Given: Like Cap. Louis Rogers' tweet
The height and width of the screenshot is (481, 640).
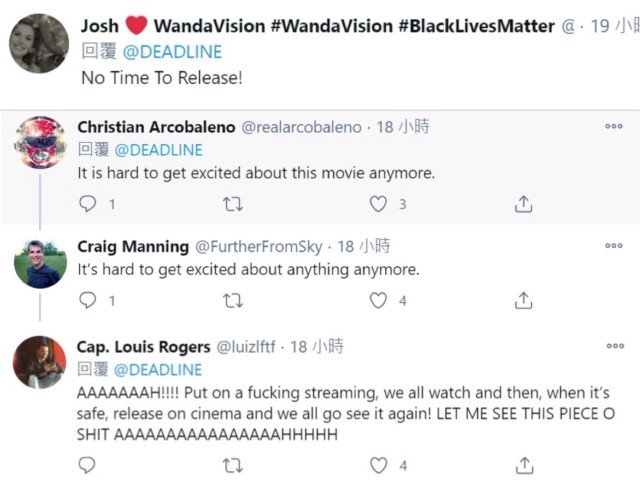Looking at the screenshot, I should [x=378, y=465].
